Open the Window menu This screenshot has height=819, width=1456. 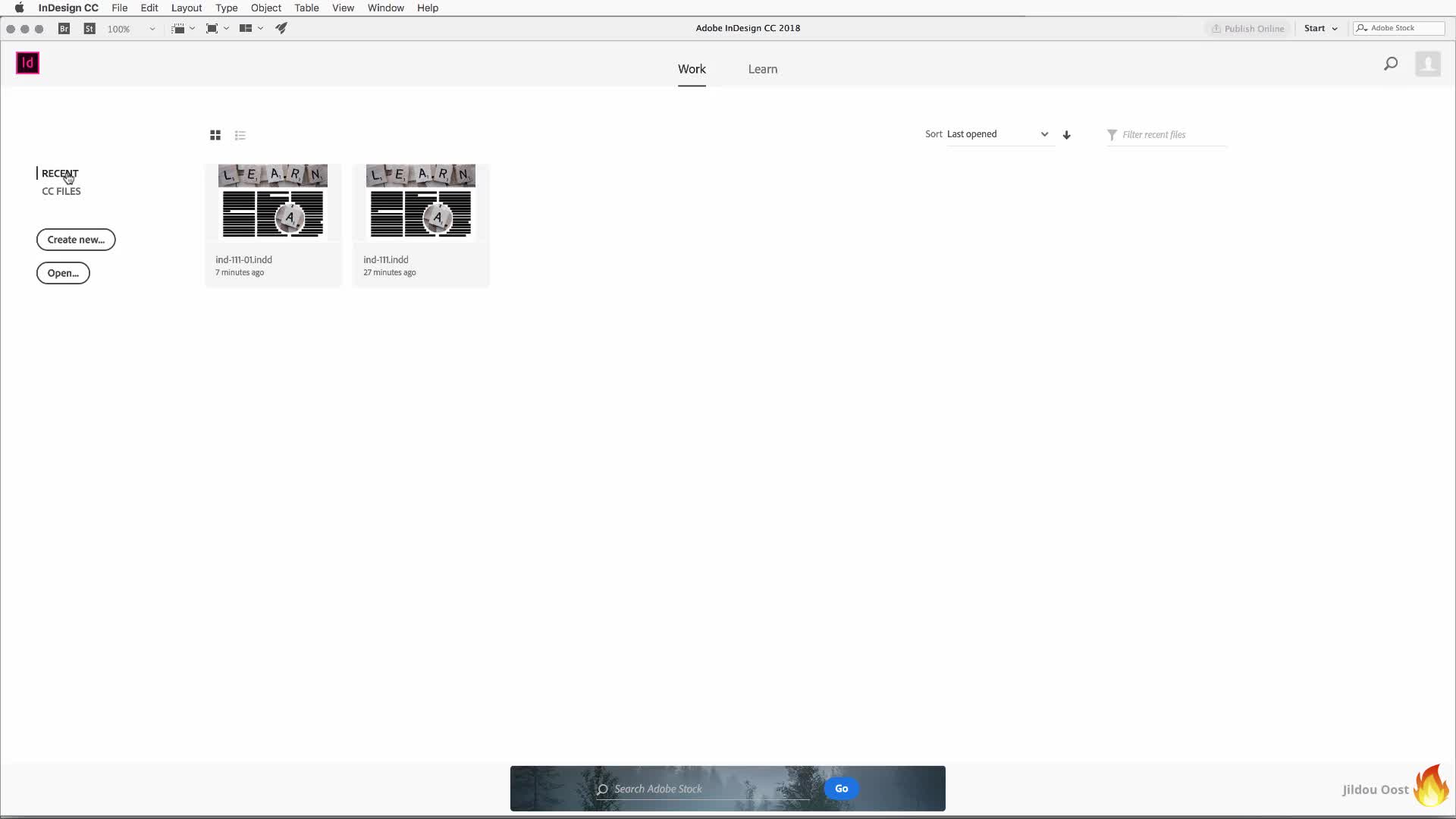[x=386, y=8]
